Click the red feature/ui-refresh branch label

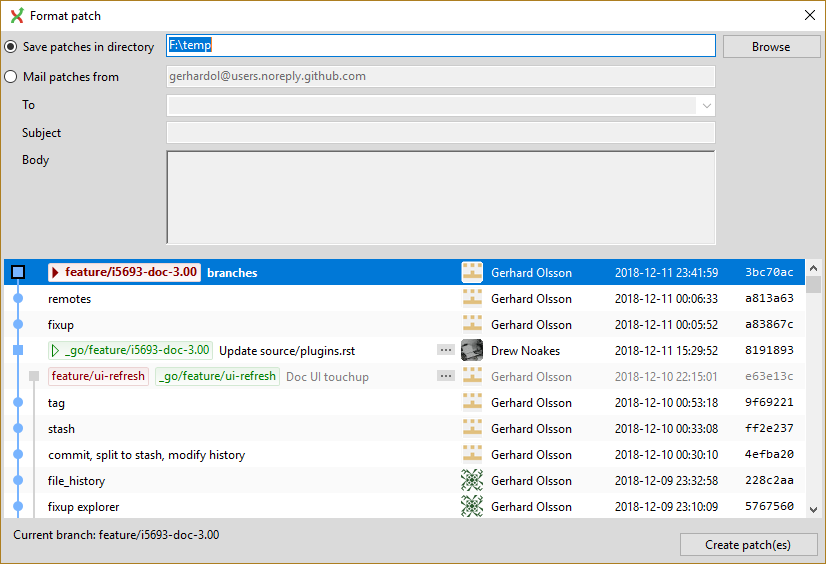pyautogui.click(x=98, y=376)
